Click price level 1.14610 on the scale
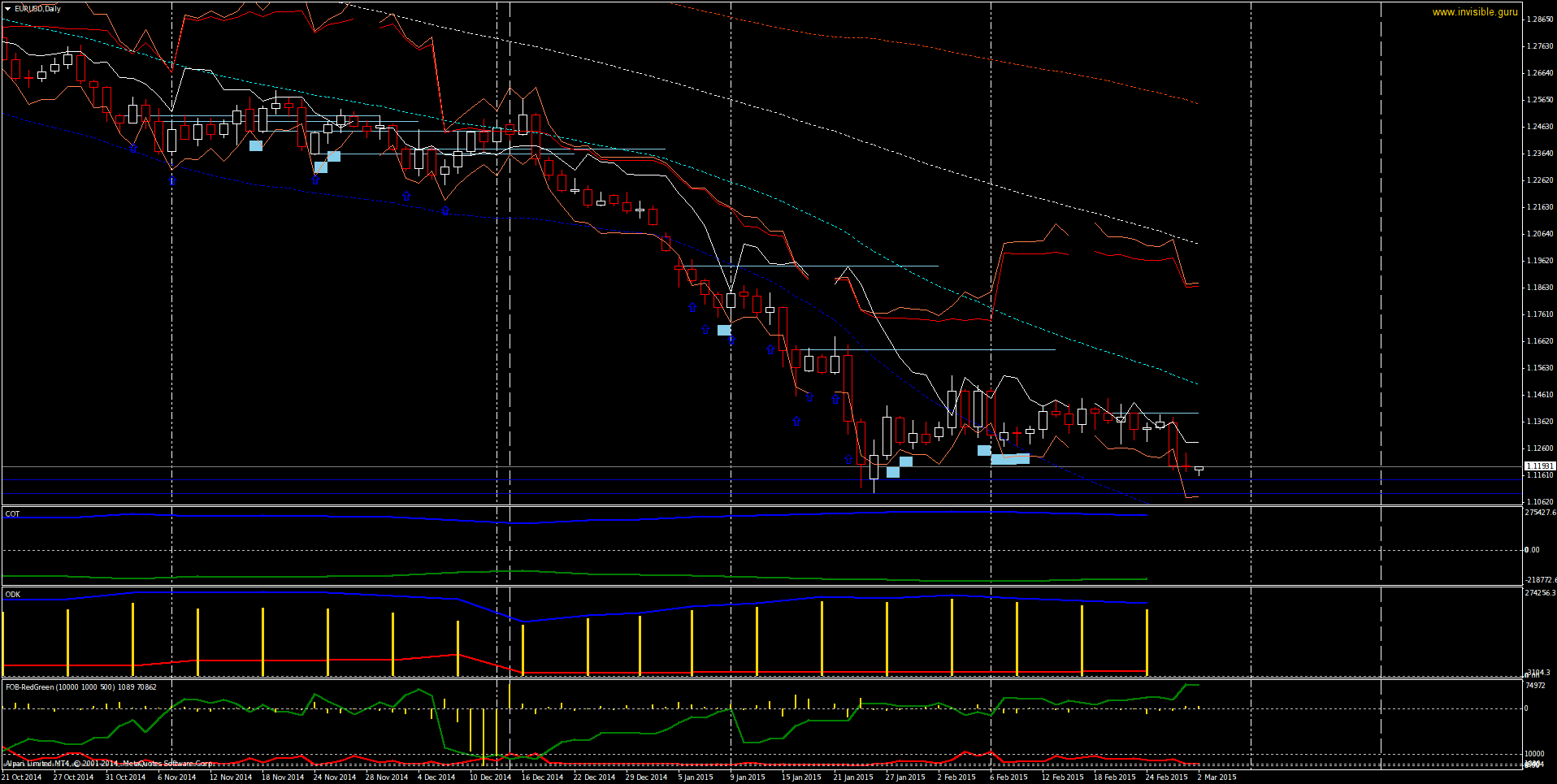The image size is (1557, 784). tap(1540, 394)
